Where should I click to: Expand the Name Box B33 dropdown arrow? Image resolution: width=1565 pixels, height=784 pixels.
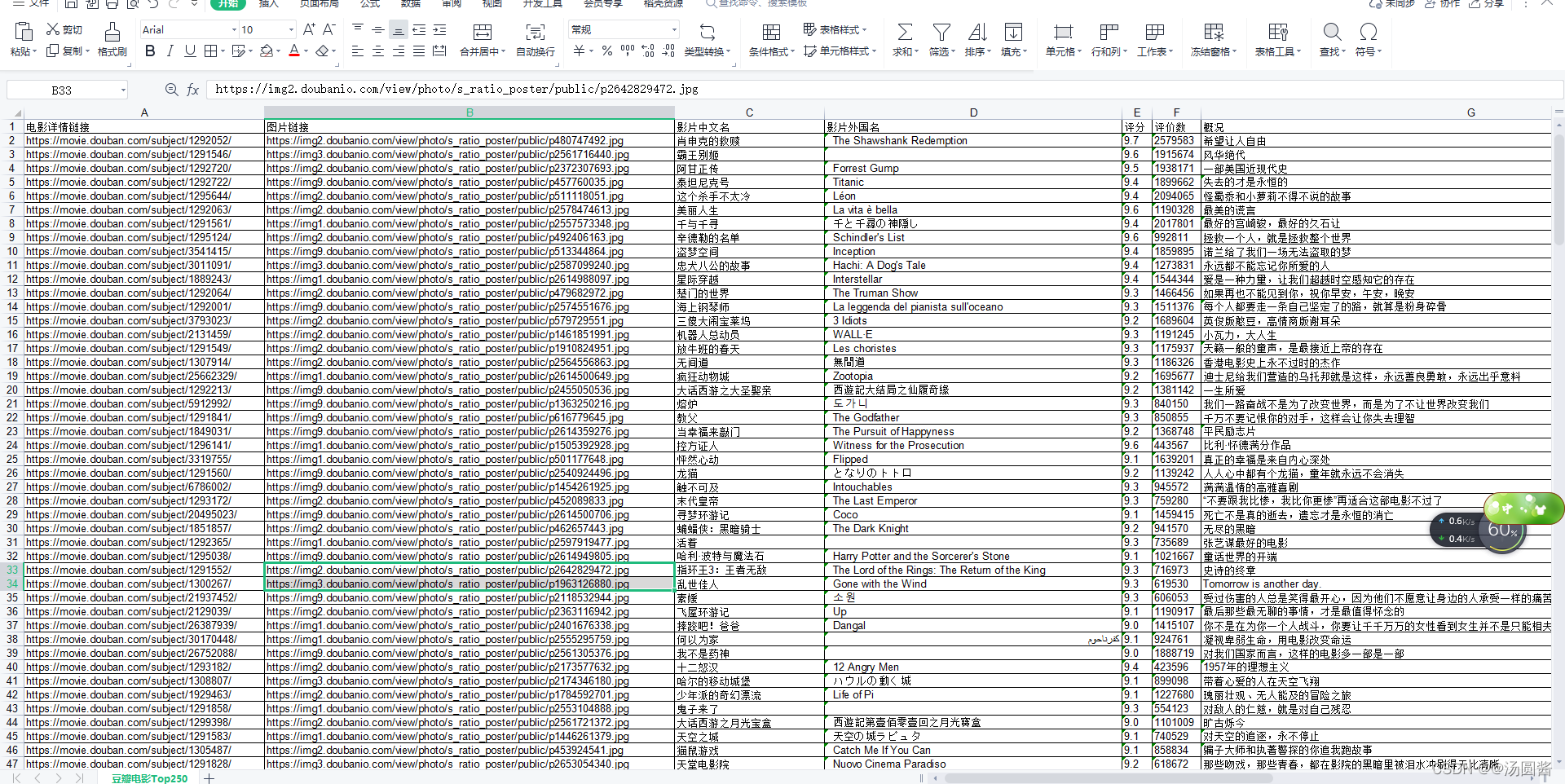point(123,90)
